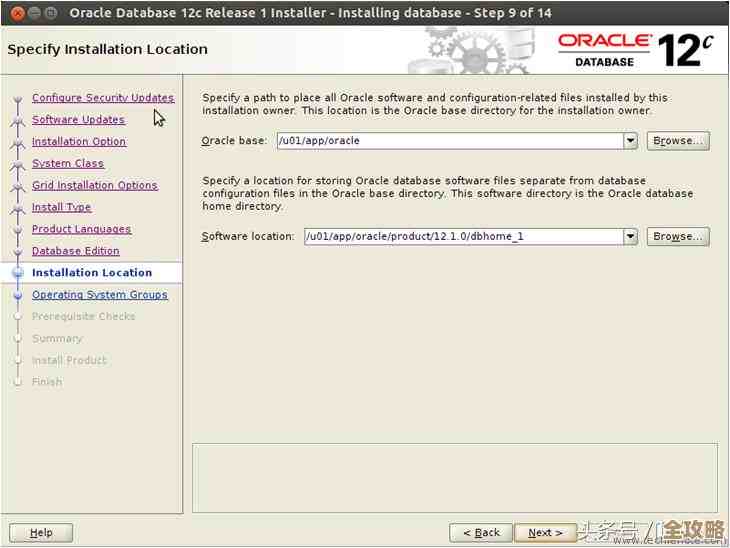Click the greyed Finish step label
The width and height of the screenshot is (730, 548).
pos(47,382)
